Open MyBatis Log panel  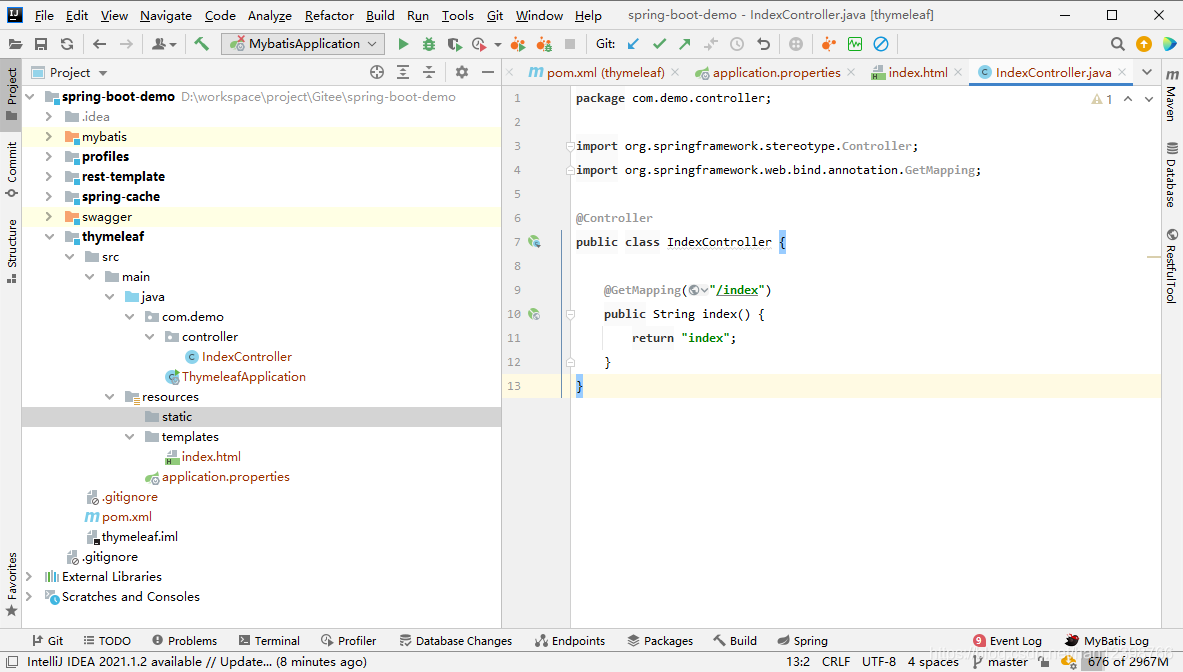[x=1107, y=640]
